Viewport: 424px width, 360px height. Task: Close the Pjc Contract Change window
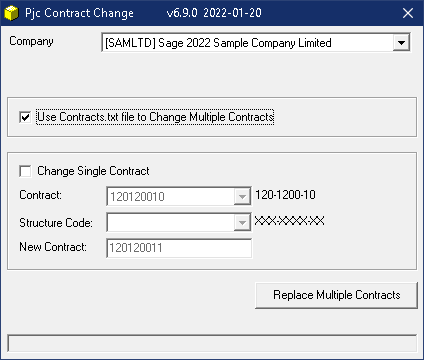coord(408,13)
